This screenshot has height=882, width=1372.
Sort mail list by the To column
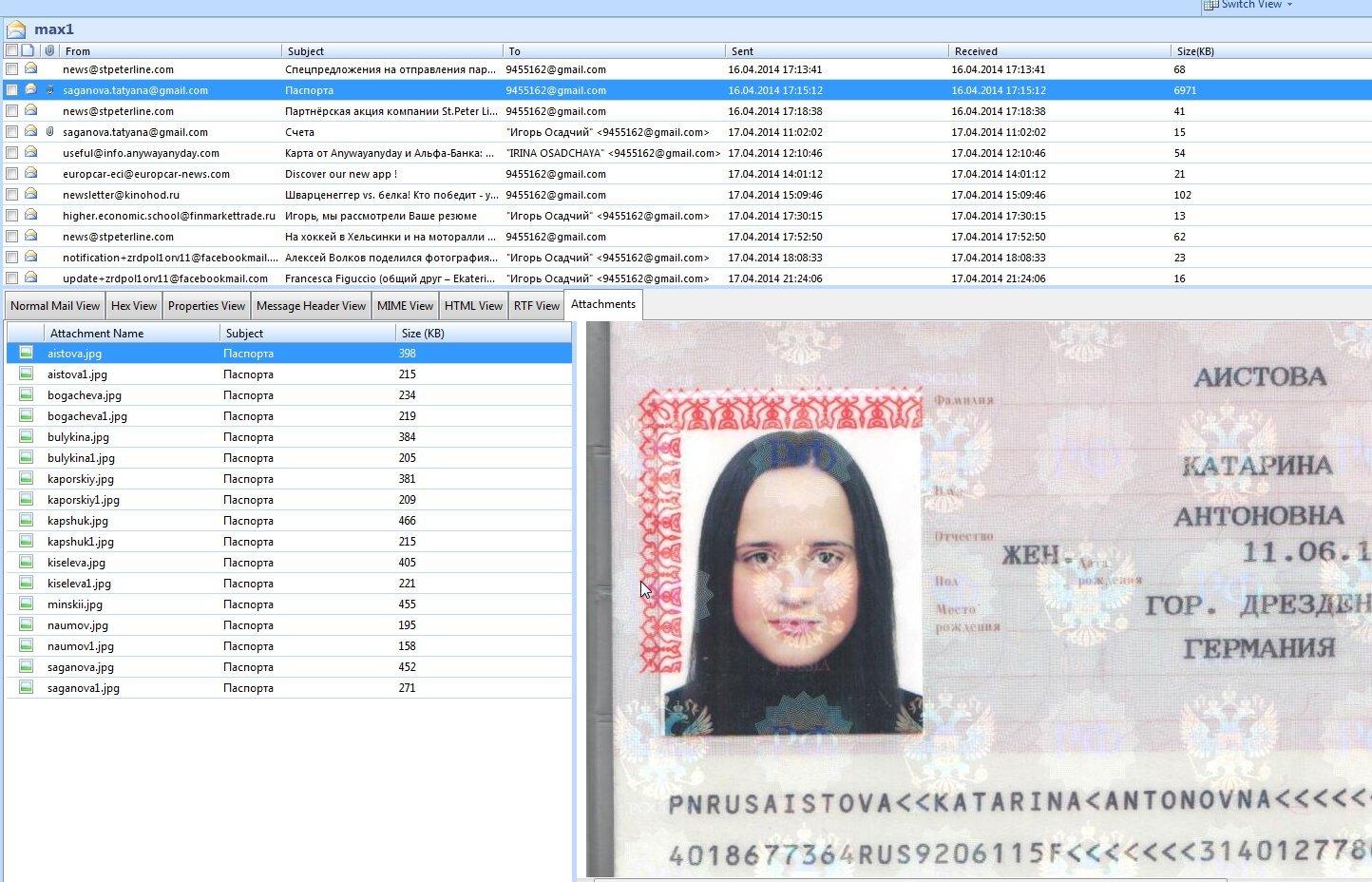pos(615,50)
